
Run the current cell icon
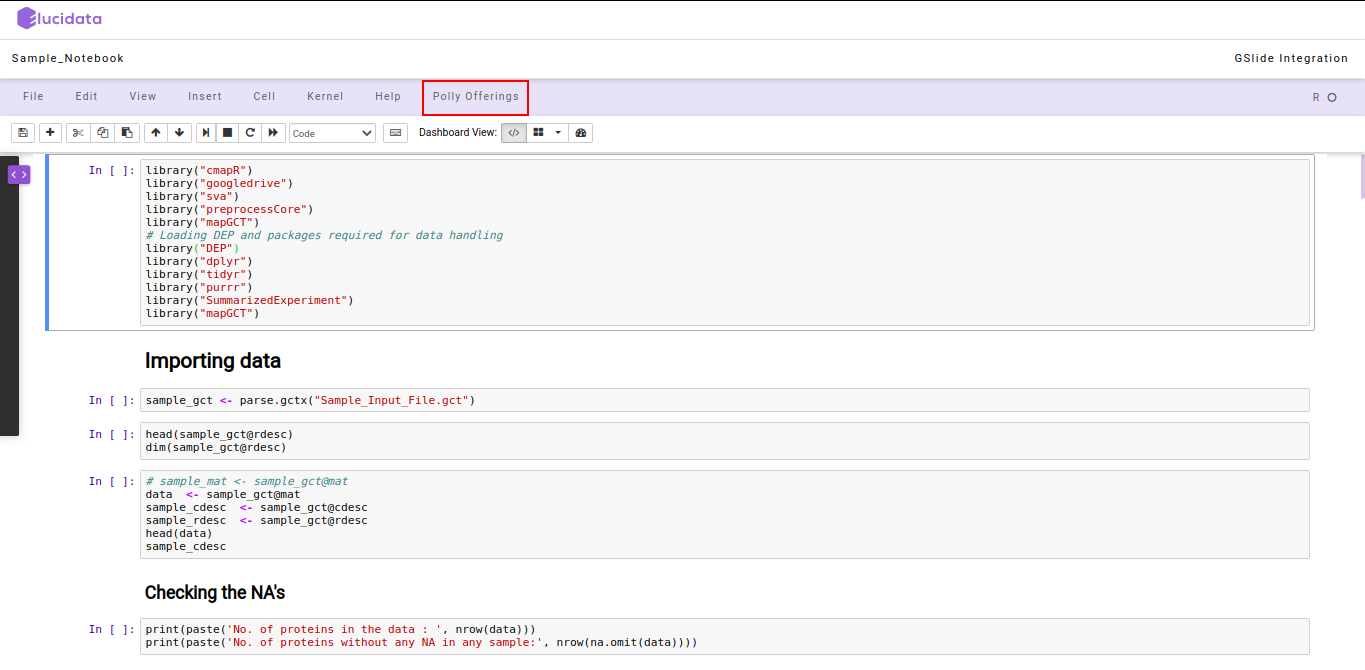tap(205, 132)
